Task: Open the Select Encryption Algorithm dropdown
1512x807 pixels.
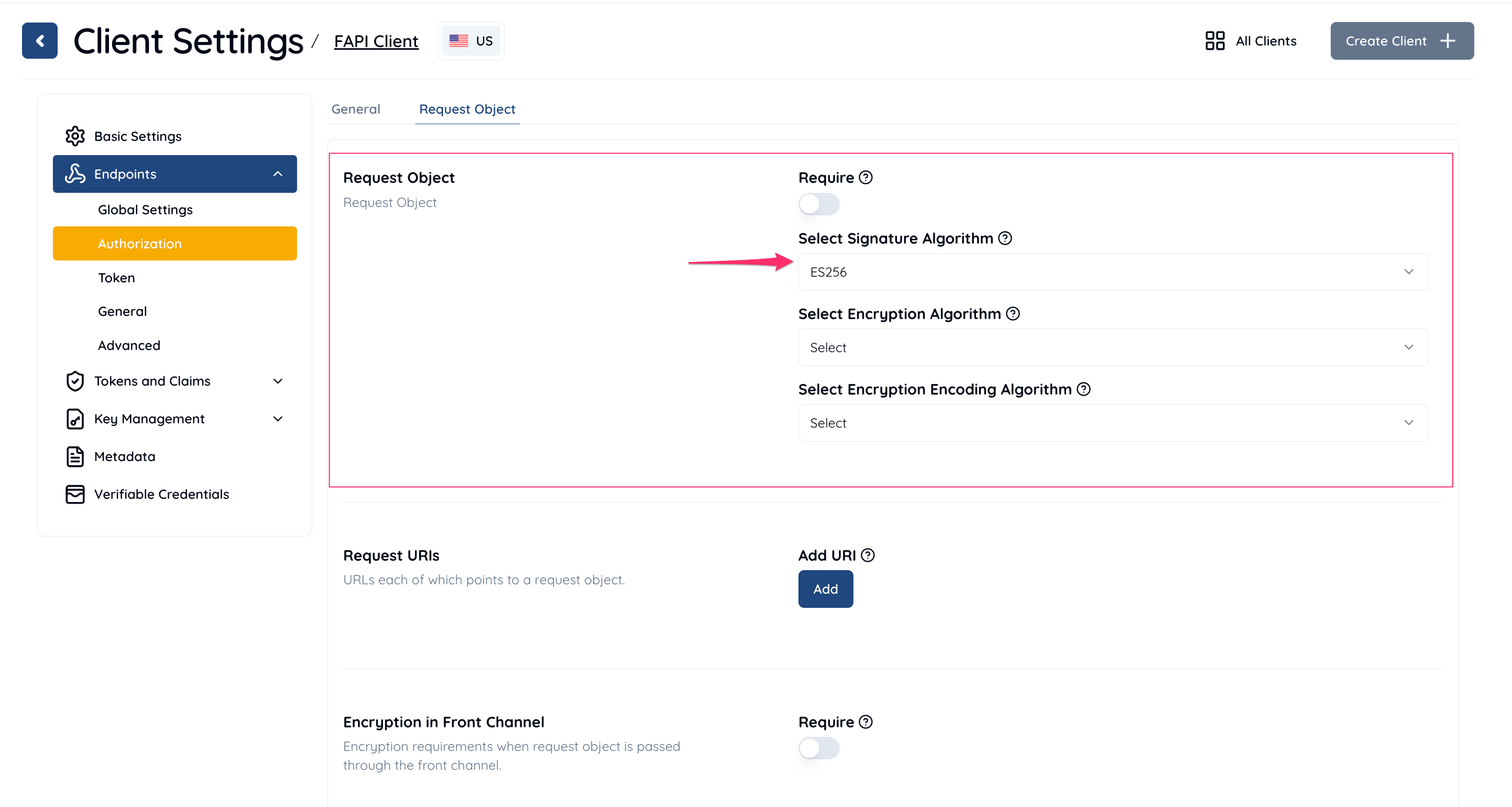Action: [x=1113, y=347]
